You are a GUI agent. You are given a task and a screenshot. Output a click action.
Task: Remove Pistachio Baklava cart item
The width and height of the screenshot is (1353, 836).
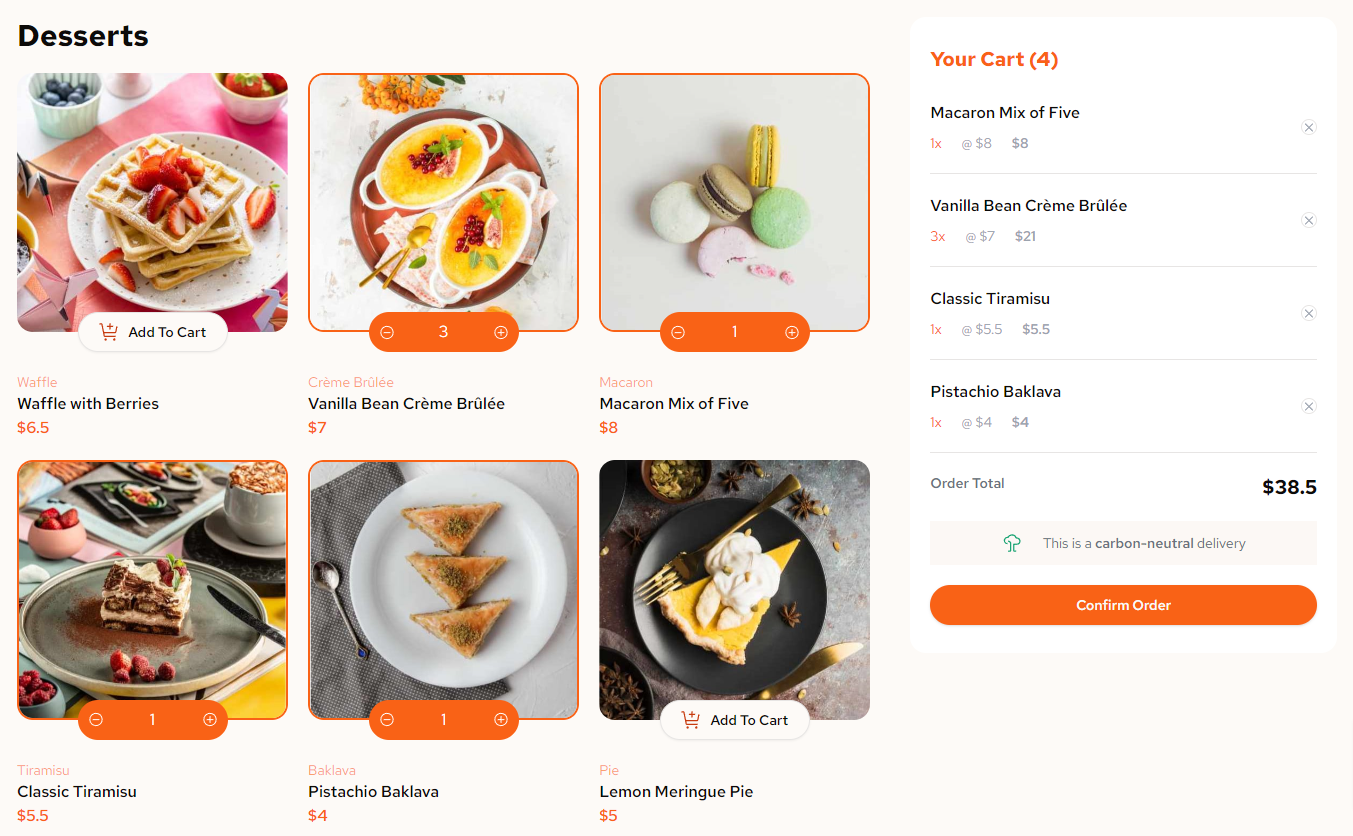click(x=1309, y=406)
